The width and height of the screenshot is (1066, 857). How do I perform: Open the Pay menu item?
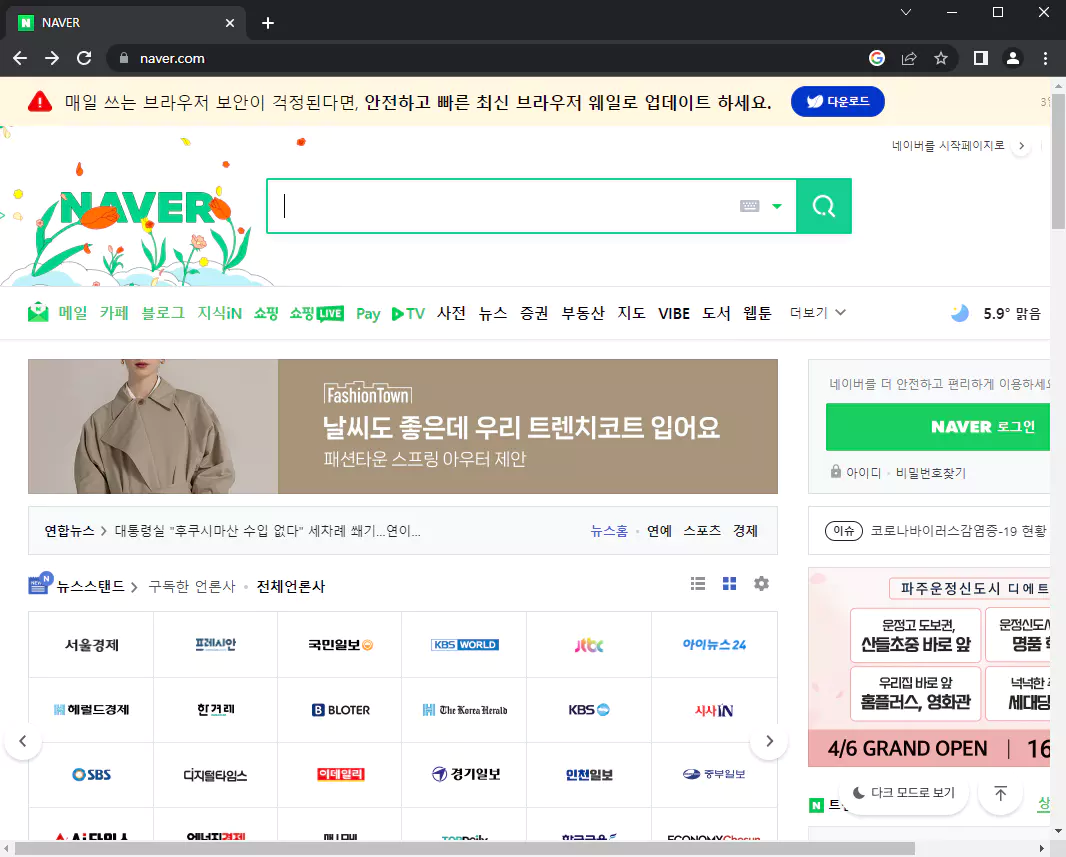tap(368, 313)
